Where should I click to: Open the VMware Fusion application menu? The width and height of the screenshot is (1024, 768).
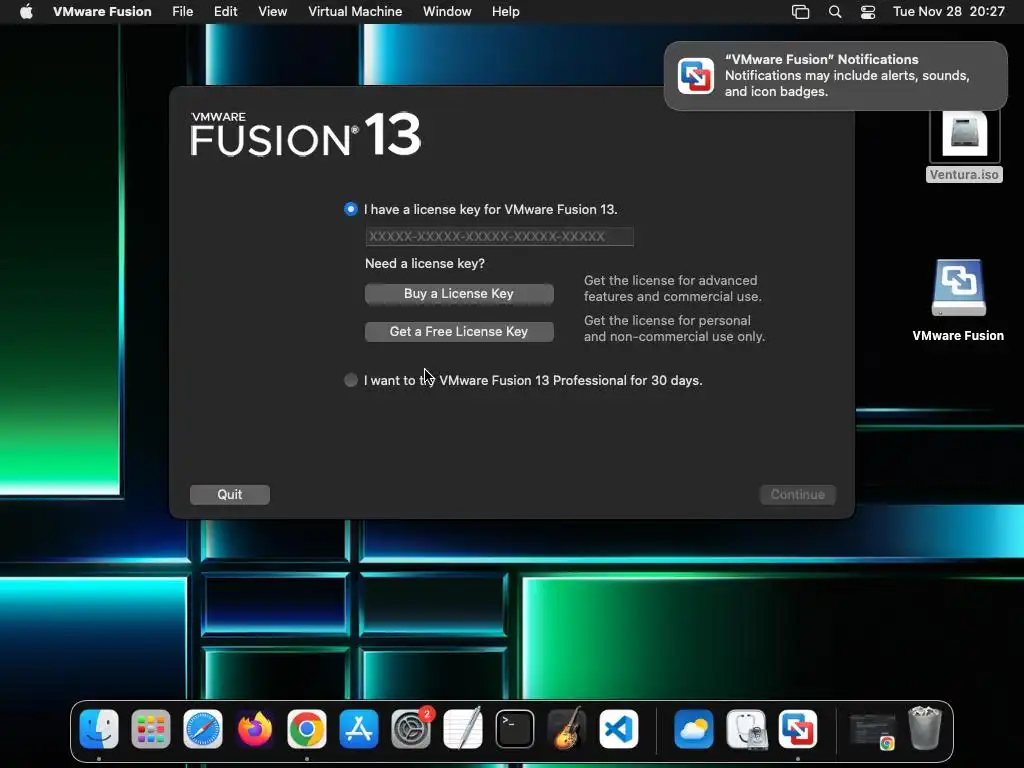tap(102, 12)
